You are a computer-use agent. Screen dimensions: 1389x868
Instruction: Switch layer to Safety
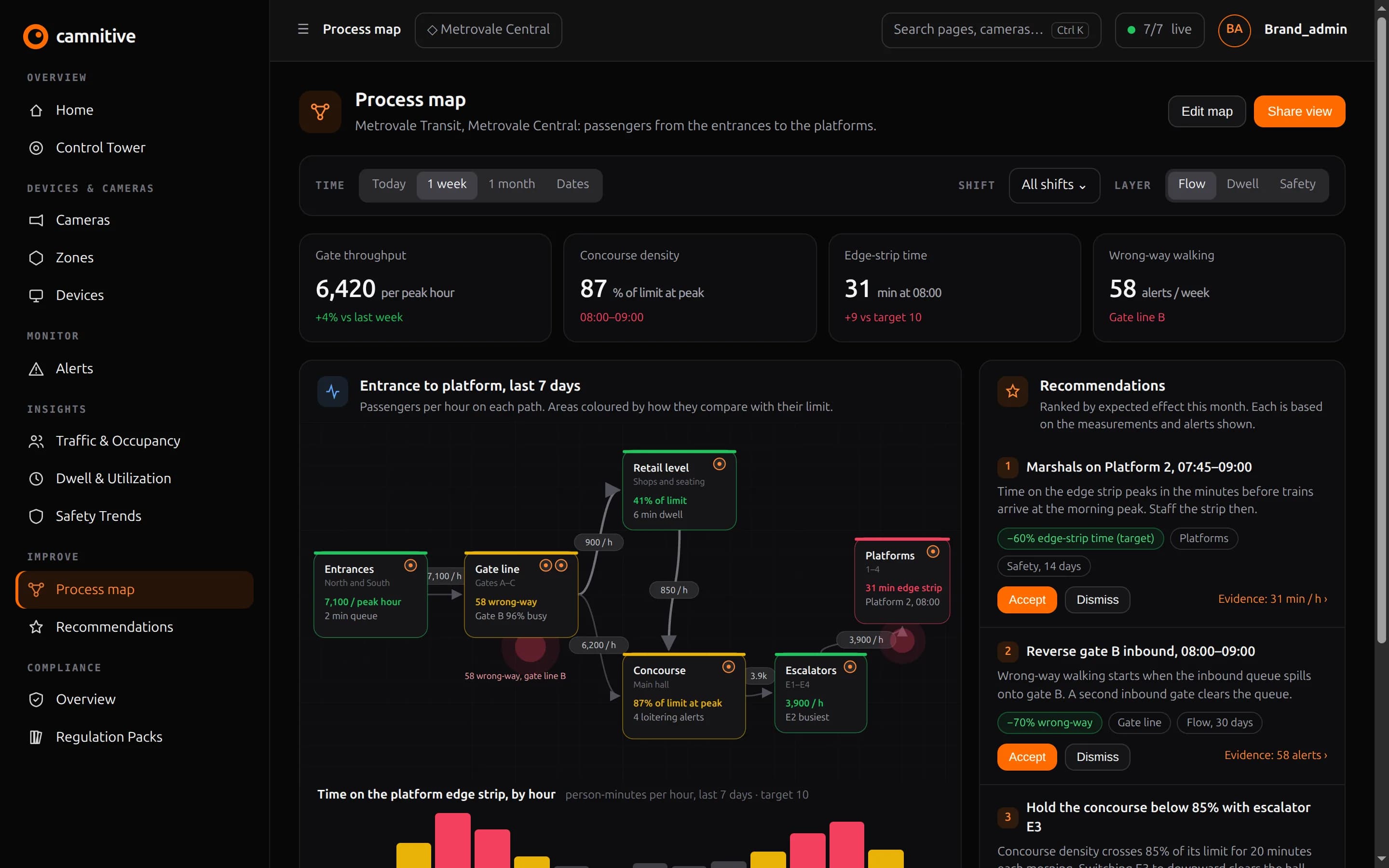[x=1297, y=184]
